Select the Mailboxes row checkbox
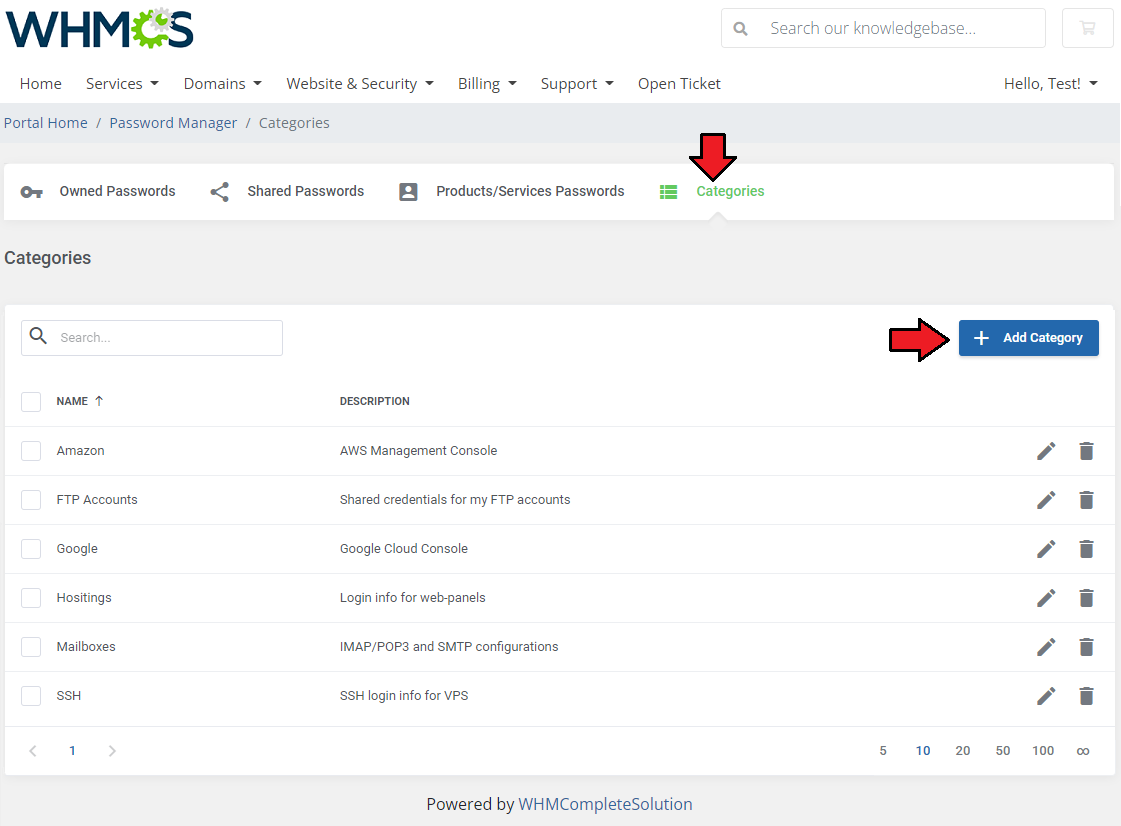Image resolution: width=1121 pixels, height=826 pixels. (31, 647)
